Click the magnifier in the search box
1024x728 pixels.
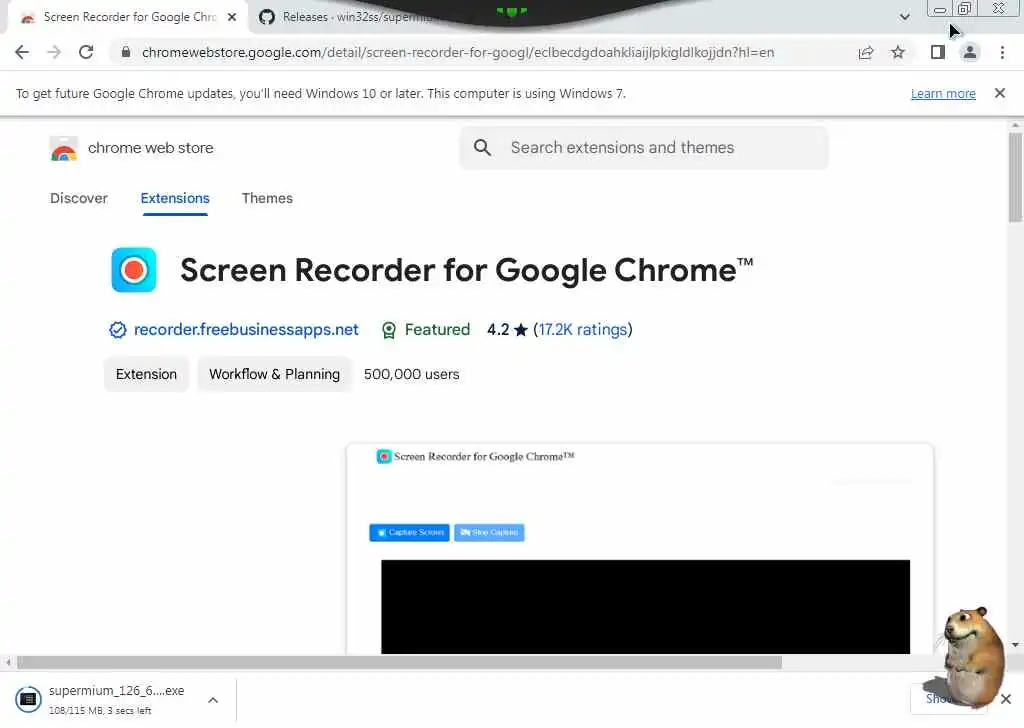(x=482, y=148)
